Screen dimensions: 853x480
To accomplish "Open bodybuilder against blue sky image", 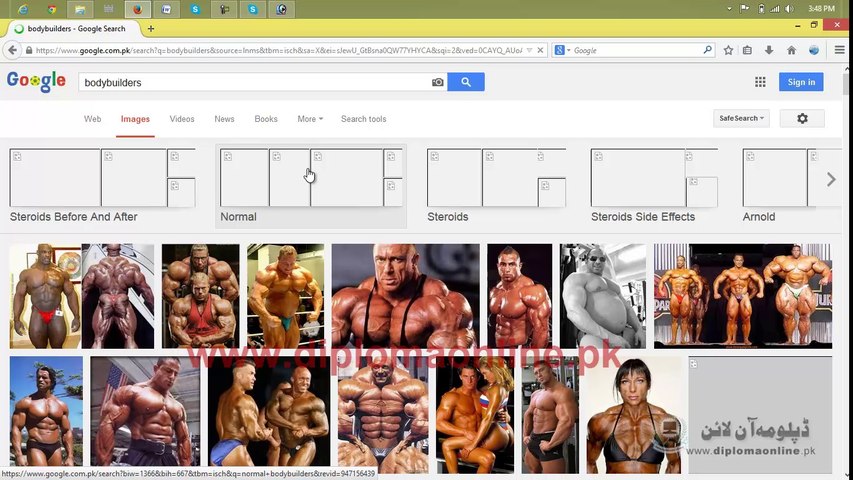I will 46,415.
